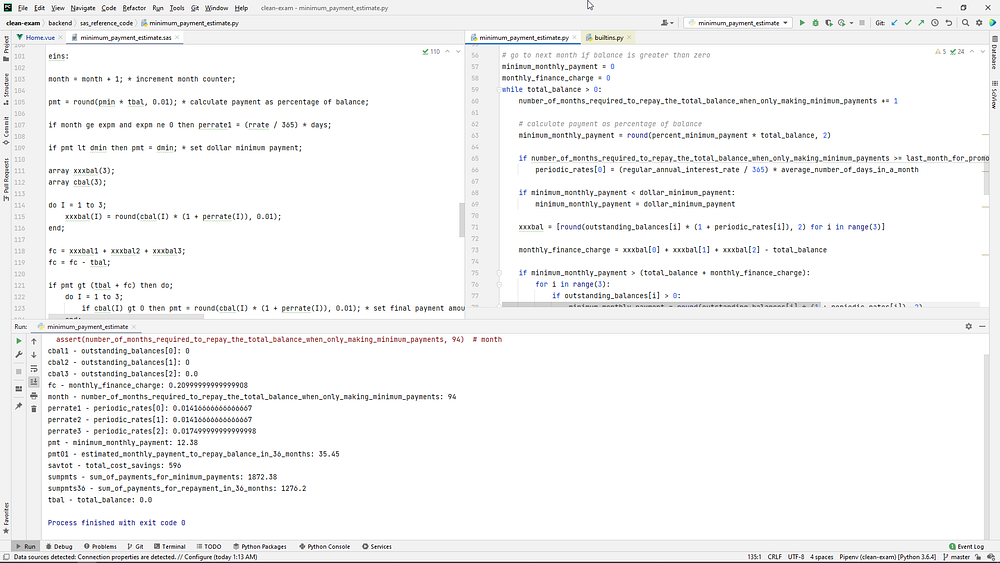1000x563 pixels.
Task: Open the Terminal tool window
Action: [170, 547]
